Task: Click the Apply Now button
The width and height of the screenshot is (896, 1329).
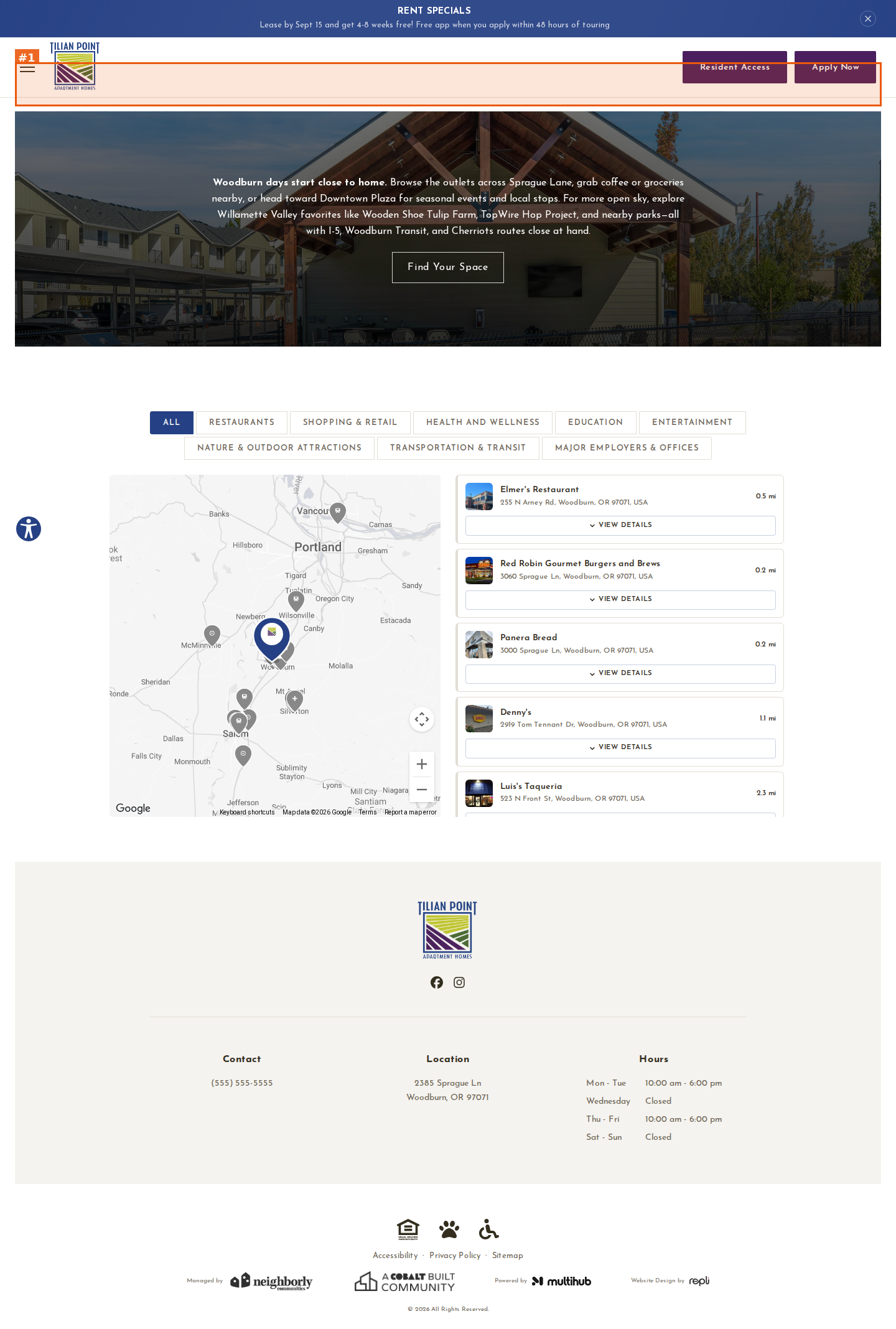Action: click(835, 67)
